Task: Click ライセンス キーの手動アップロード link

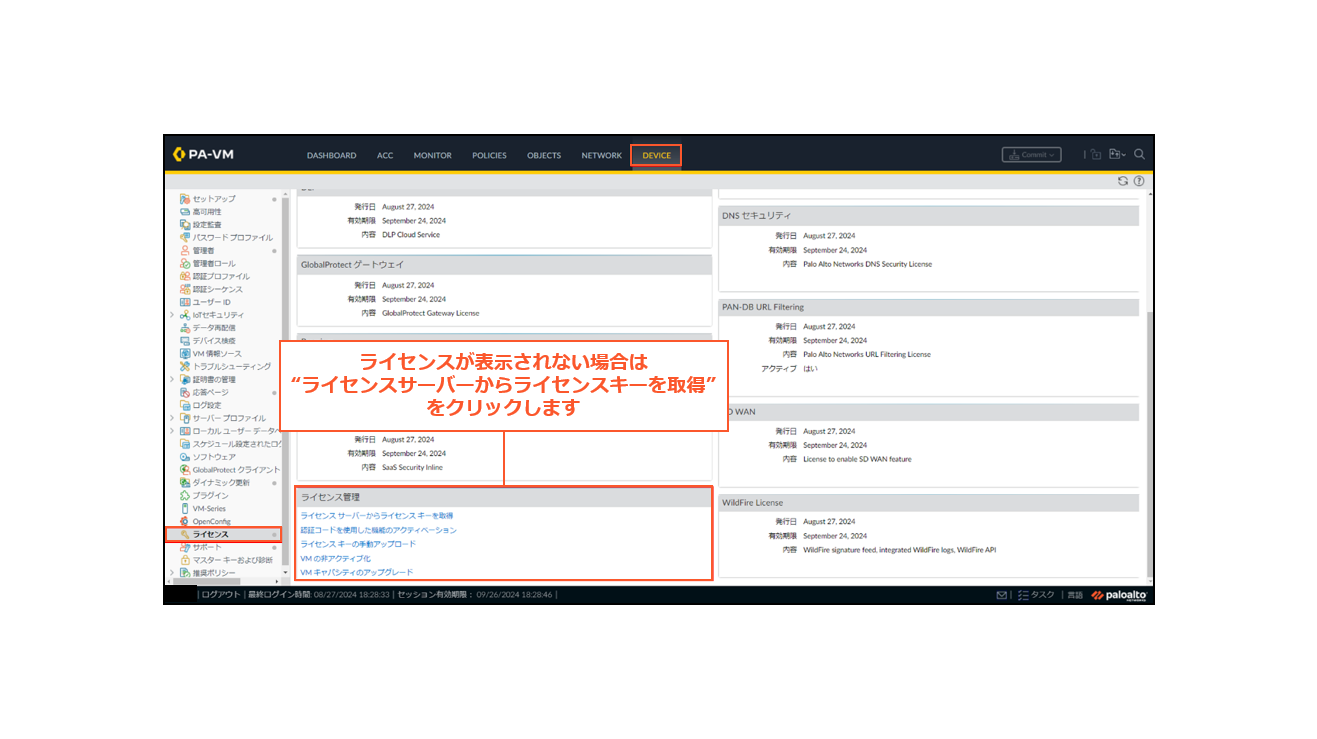Action: click(x=358, y=544)
